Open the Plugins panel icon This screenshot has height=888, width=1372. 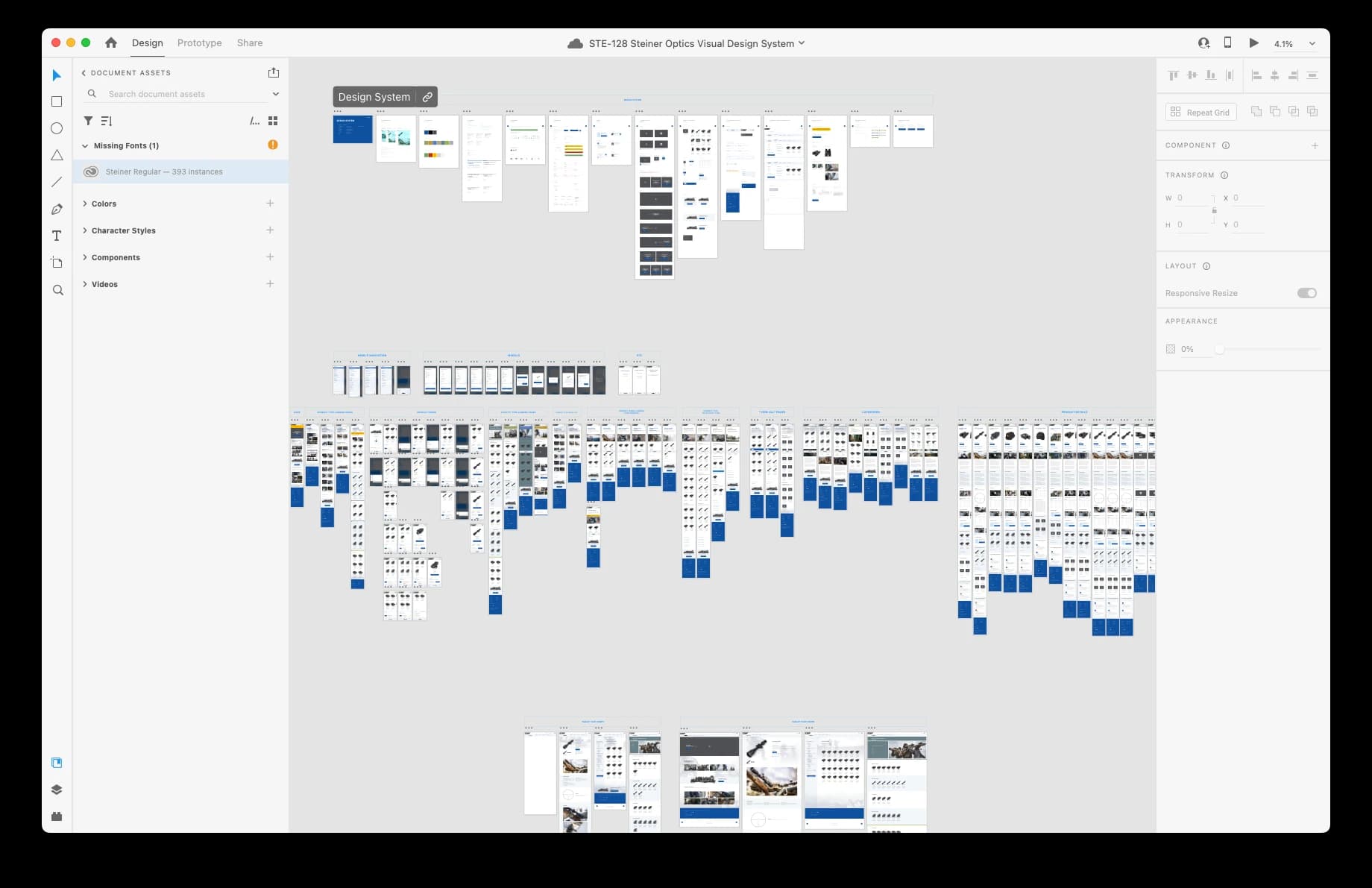pos(57,816)
